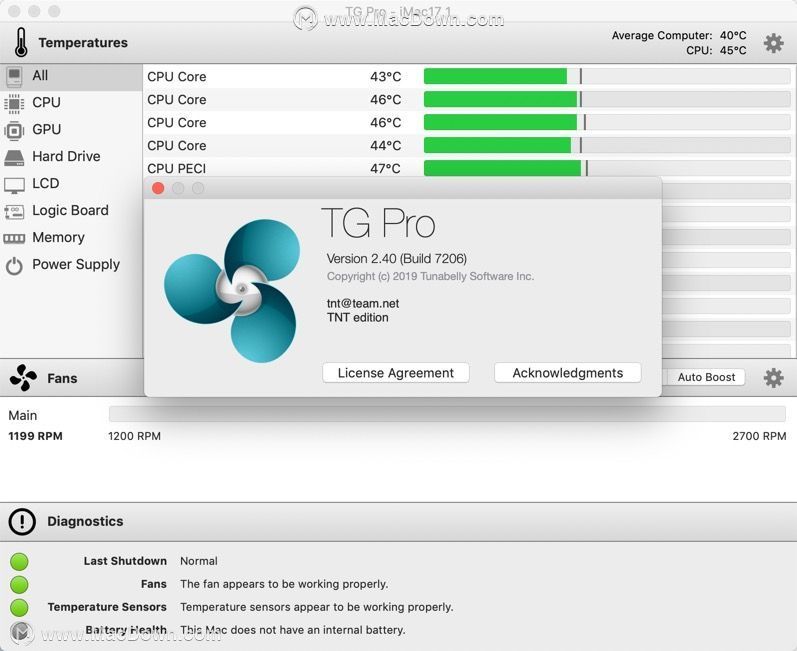Click the 2700 RPM maximum speed label

[x=759, y=436]
